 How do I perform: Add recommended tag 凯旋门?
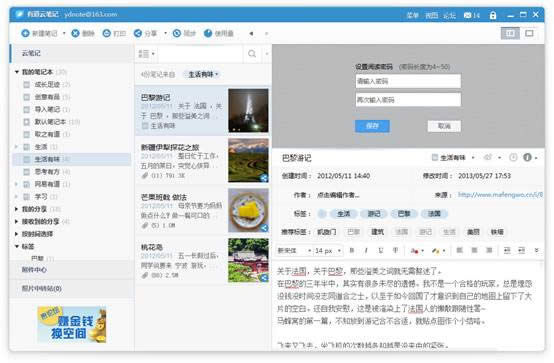pos(327,232)
